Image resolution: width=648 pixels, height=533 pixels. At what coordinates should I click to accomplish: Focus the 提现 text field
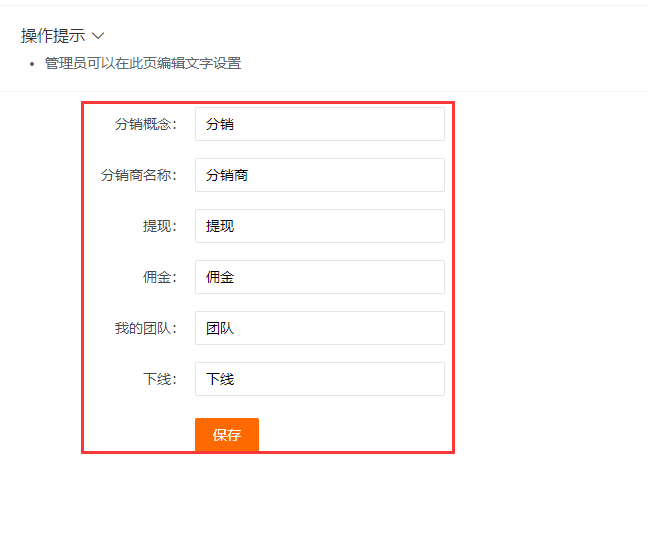[320, 226]
